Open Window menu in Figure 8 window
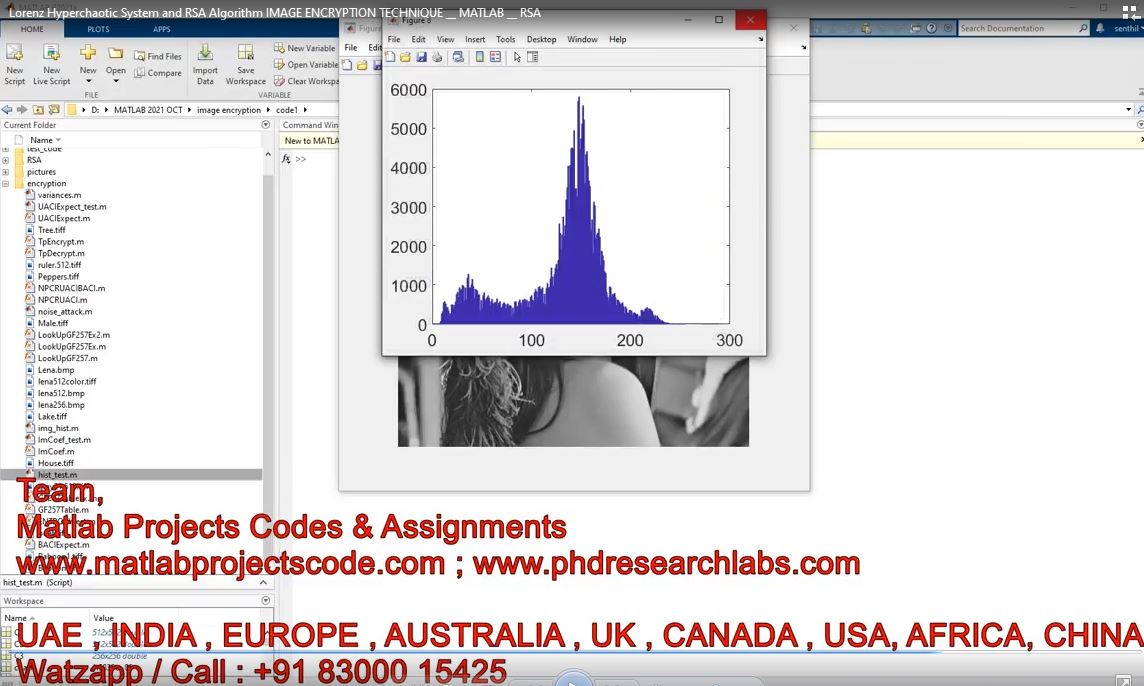1144x686 pixels. point(582,39)
